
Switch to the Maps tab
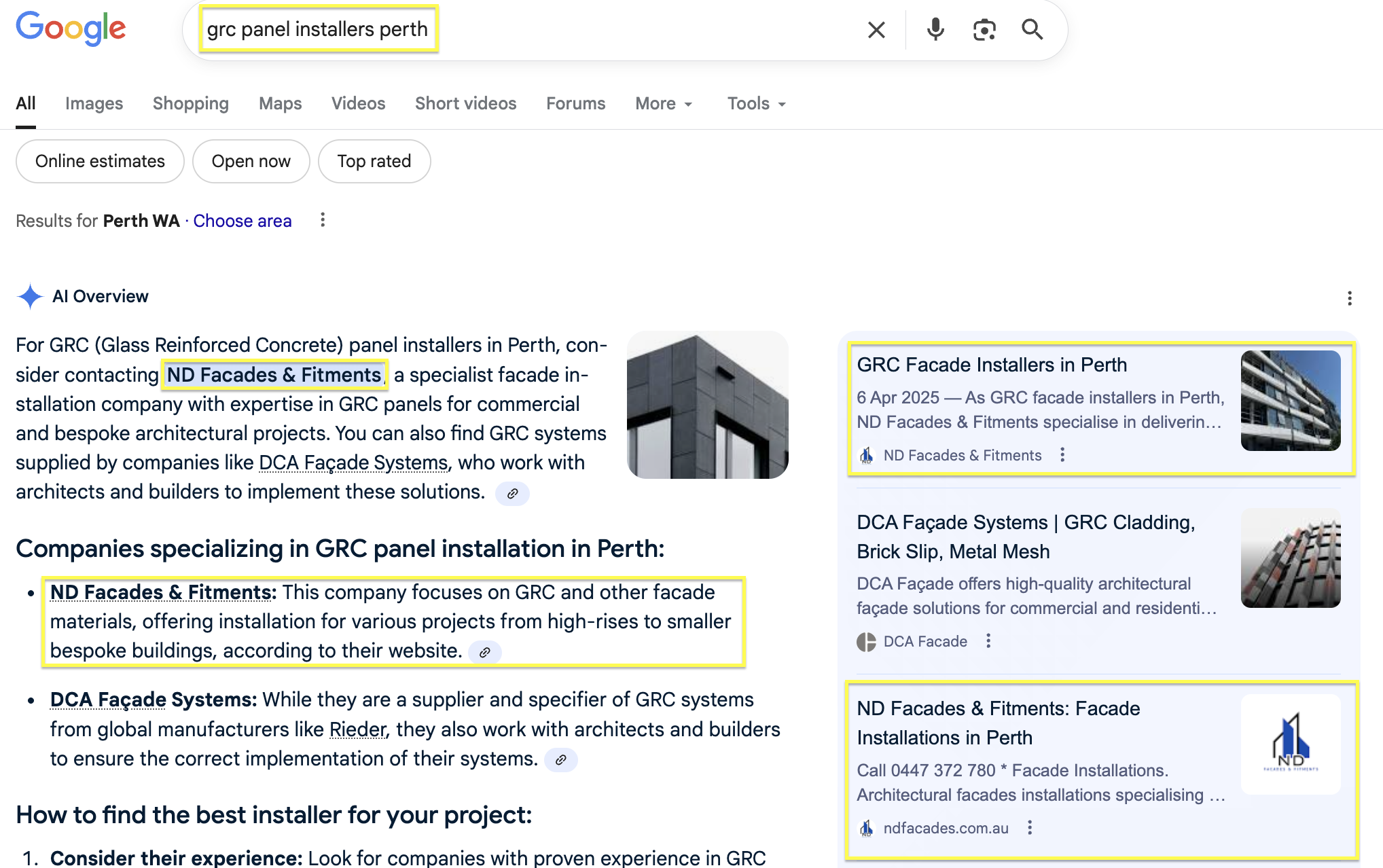coord(280,104)
